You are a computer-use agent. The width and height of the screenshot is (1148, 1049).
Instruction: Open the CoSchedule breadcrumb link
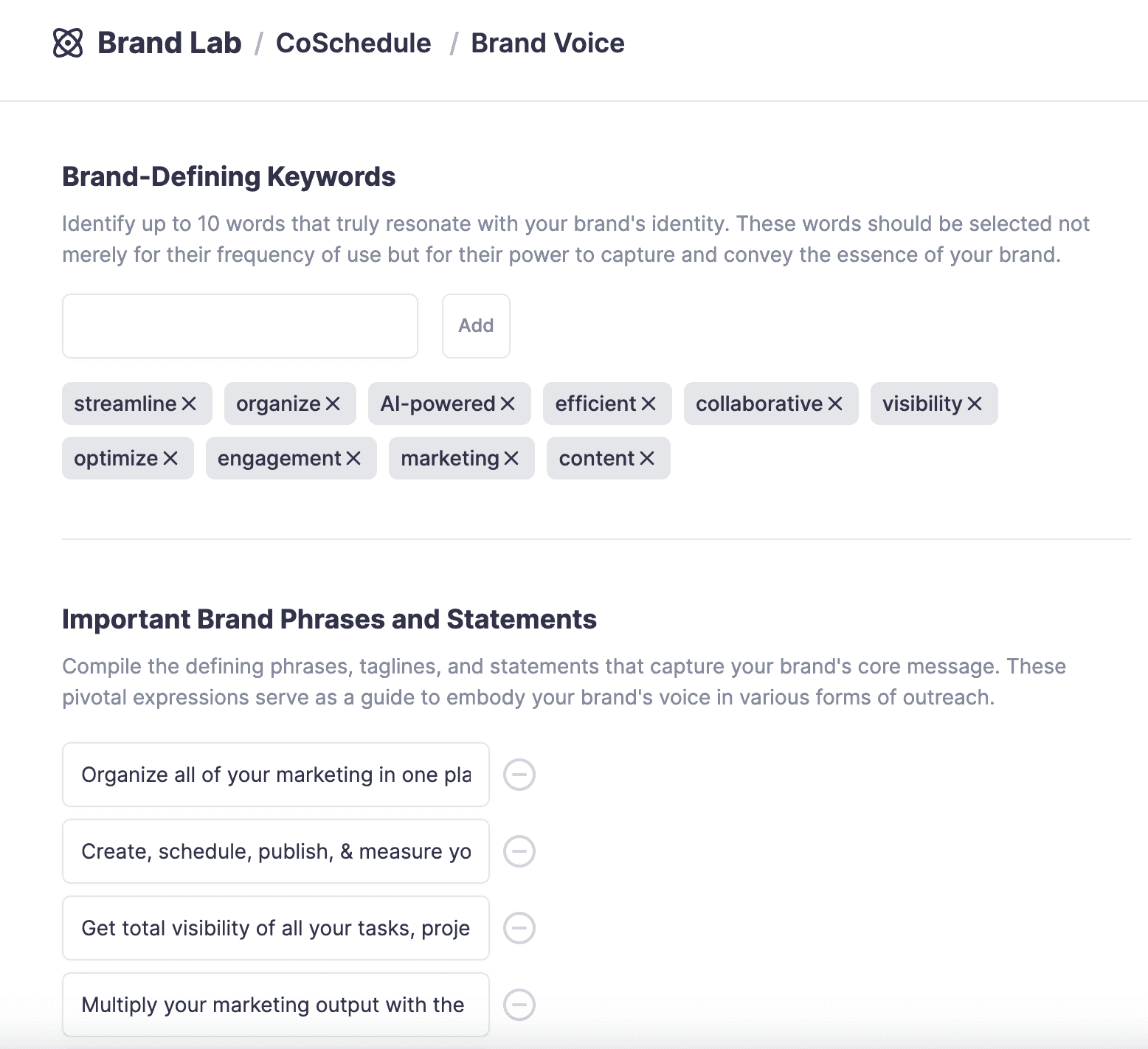353,43
